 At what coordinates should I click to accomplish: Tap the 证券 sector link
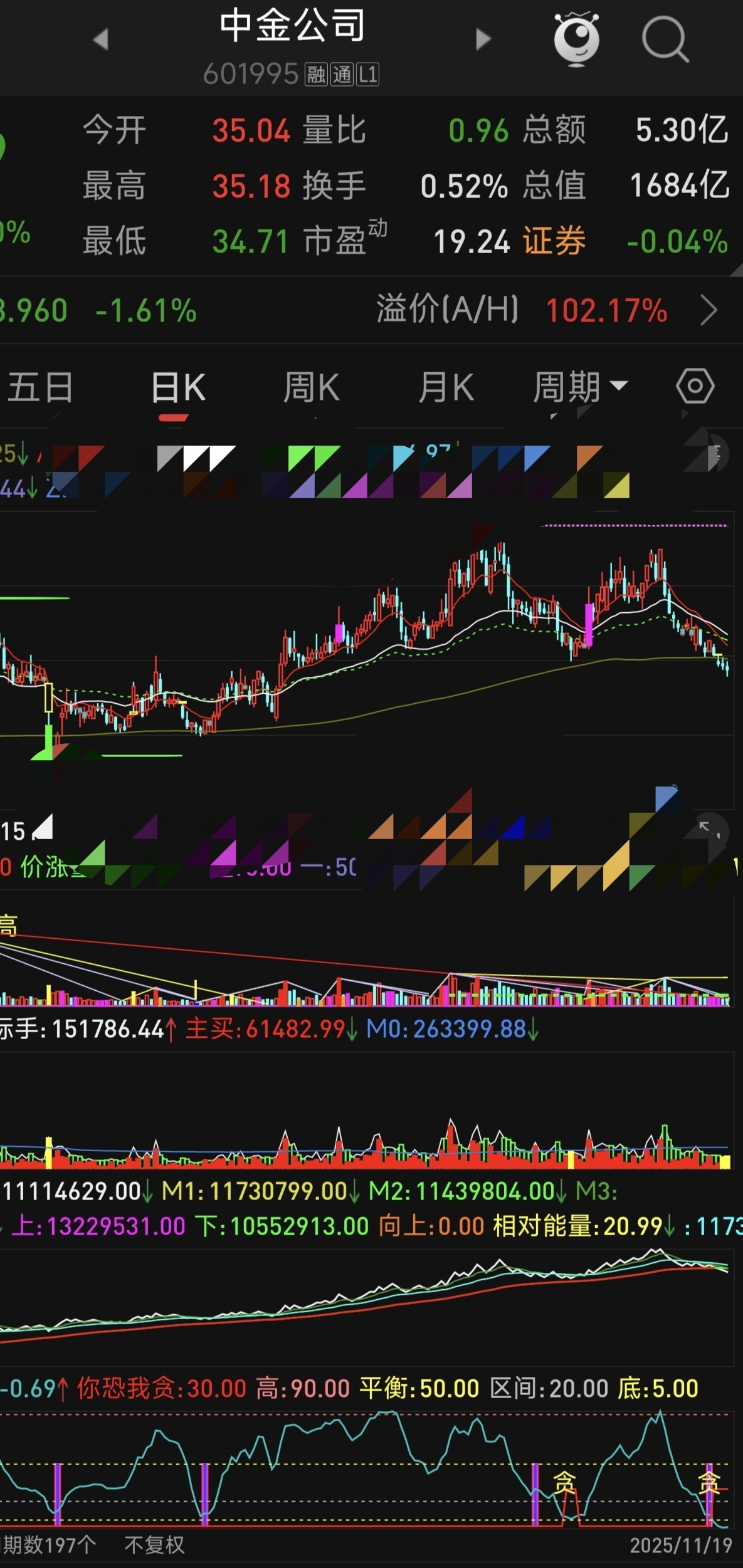tap(554, 241)
